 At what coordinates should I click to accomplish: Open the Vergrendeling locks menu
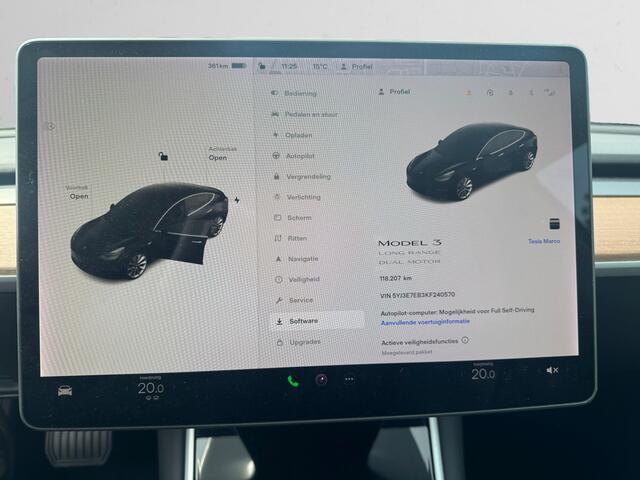(x=302, y=176)
